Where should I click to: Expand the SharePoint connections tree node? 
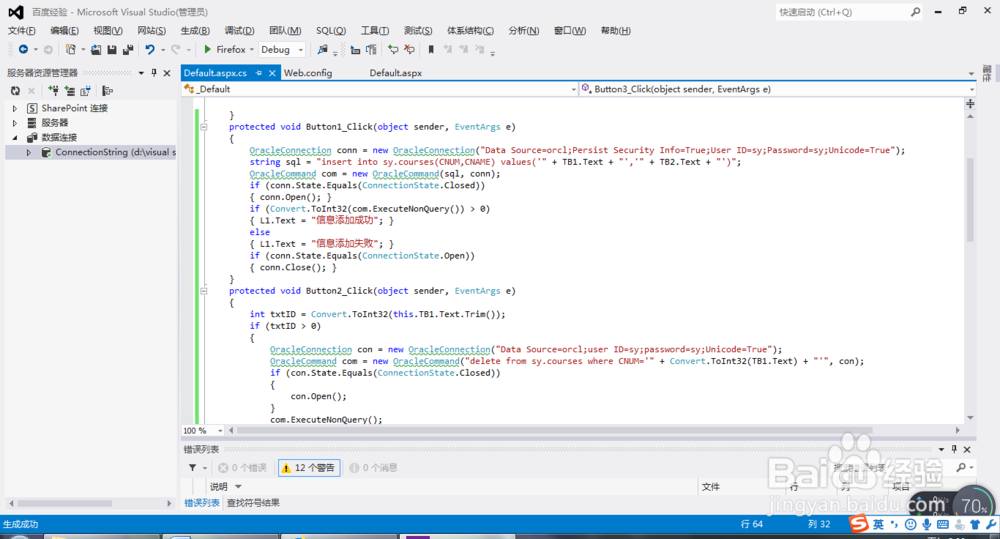pyautogui.click(x=15, y=108)
